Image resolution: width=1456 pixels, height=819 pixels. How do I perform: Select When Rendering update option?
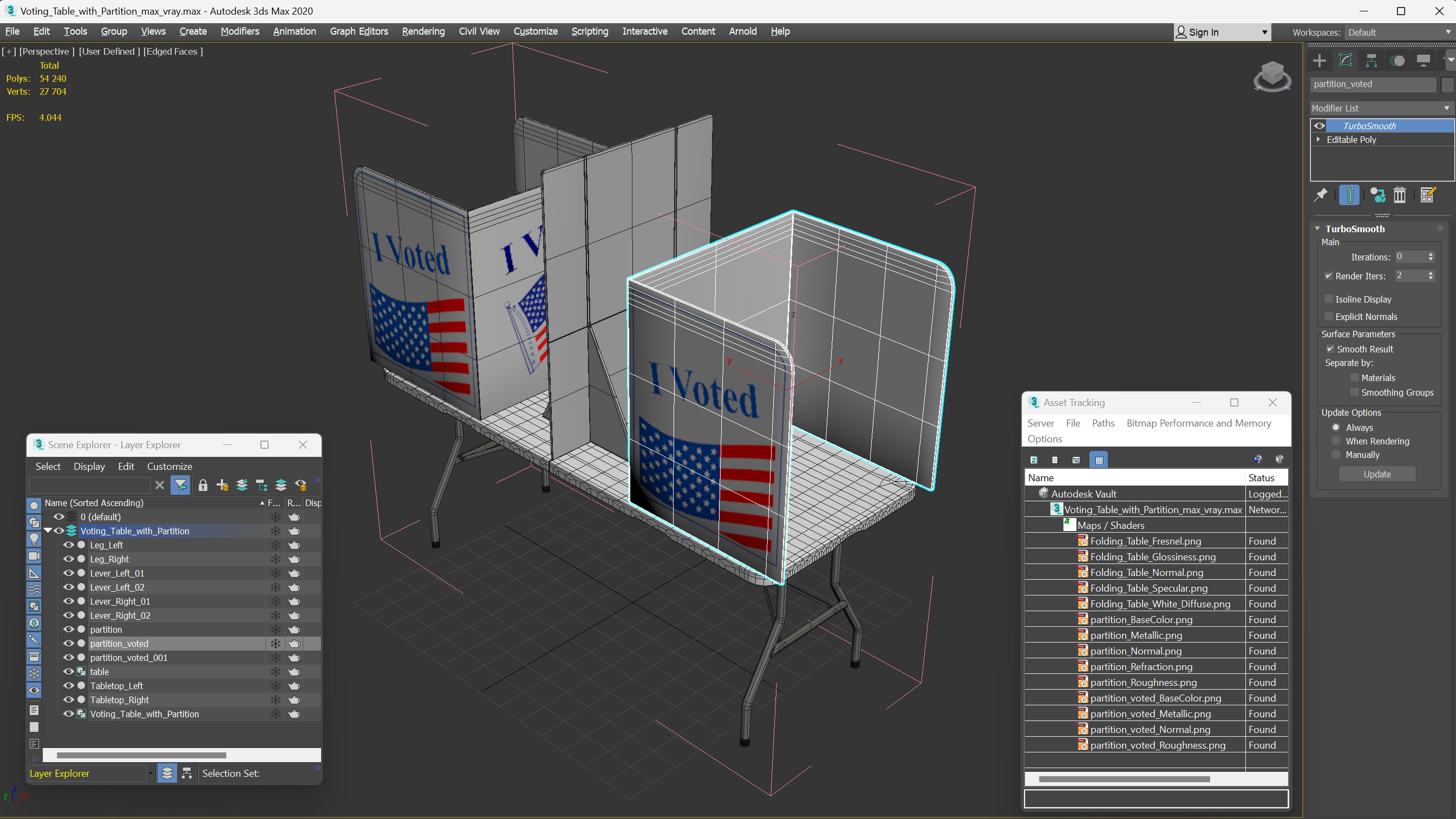(1336, 441)
